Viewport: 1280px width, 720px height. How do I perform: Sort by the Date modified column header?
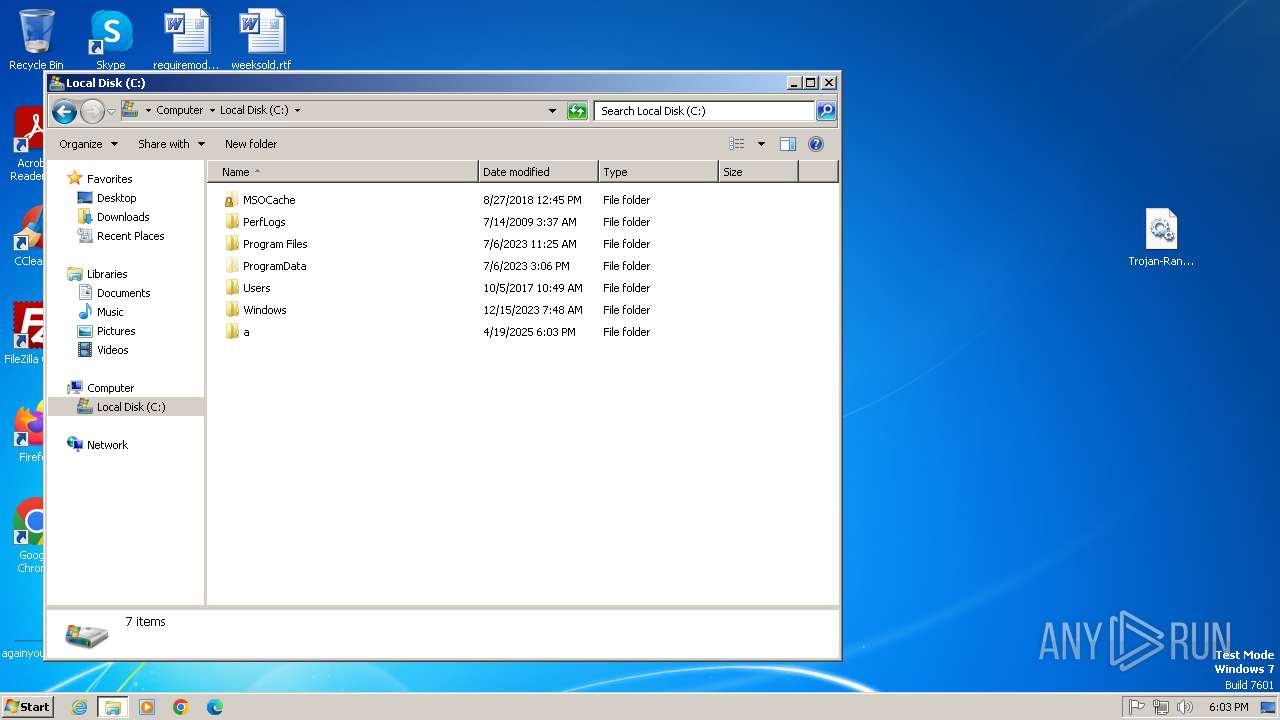(x=538, y=172)
